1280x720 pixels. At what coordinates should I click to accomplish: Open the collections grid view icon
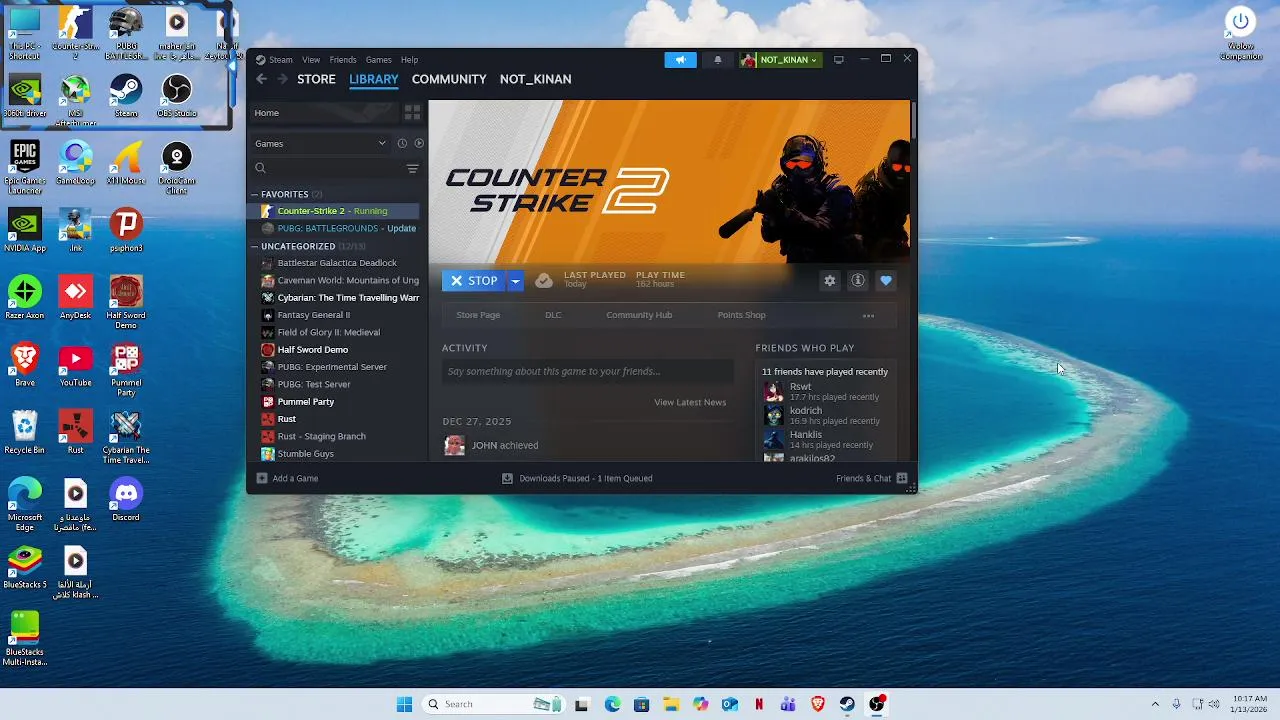412,113
